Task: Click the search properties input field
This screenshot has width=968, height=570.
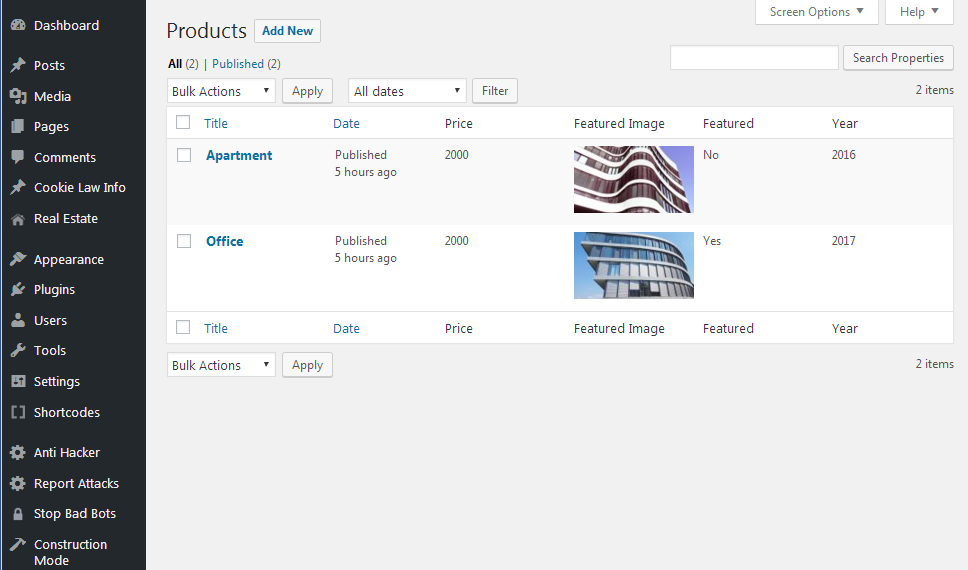Action: (754, 58)
